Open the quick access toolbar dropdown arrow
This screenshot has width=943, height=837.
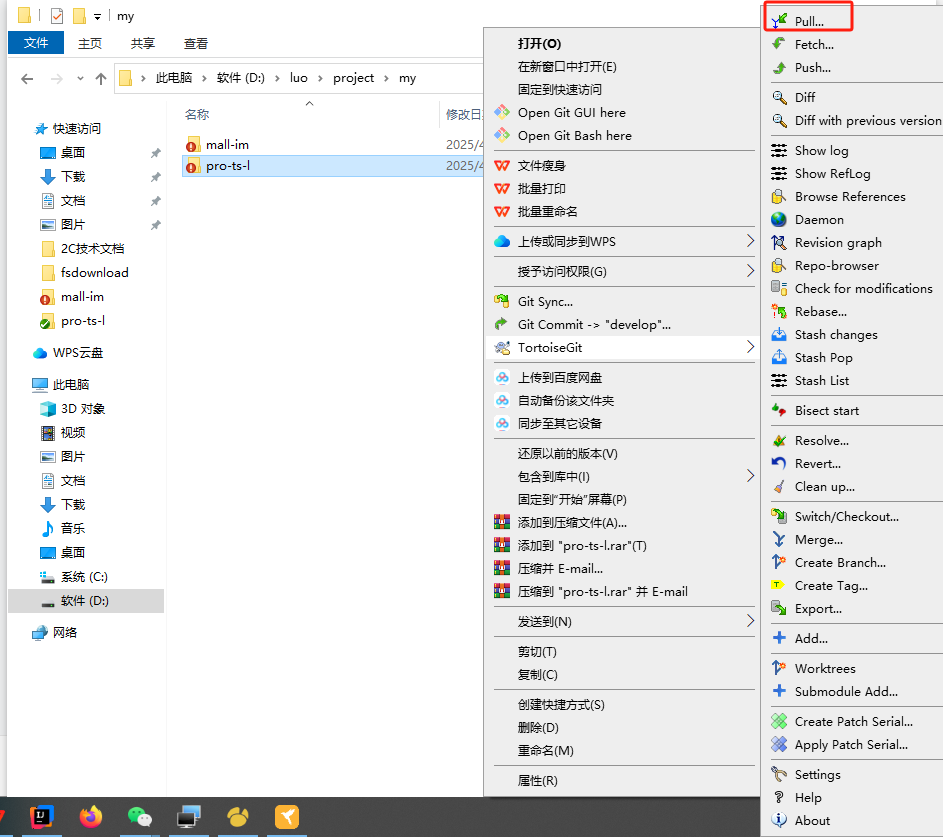point(97,17)
